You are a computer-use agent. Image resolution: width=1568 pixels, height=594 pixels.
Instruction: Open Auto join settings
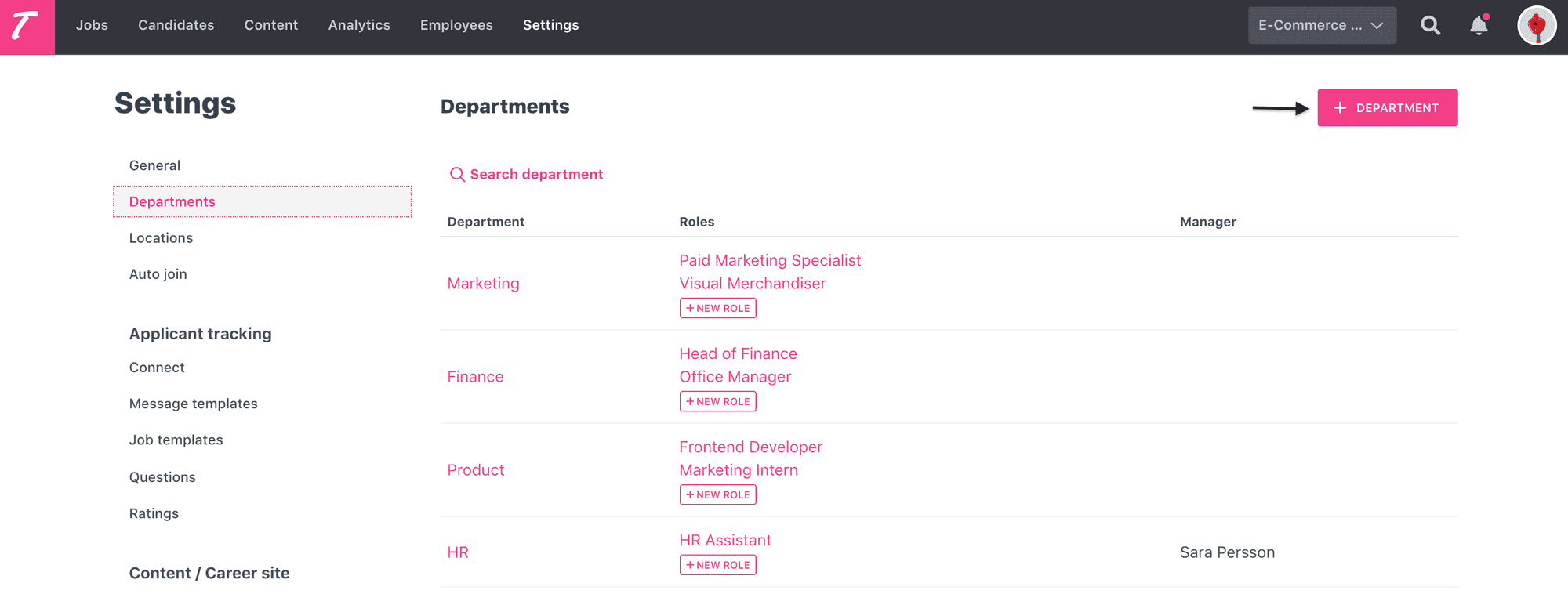(x=158, y=274)
